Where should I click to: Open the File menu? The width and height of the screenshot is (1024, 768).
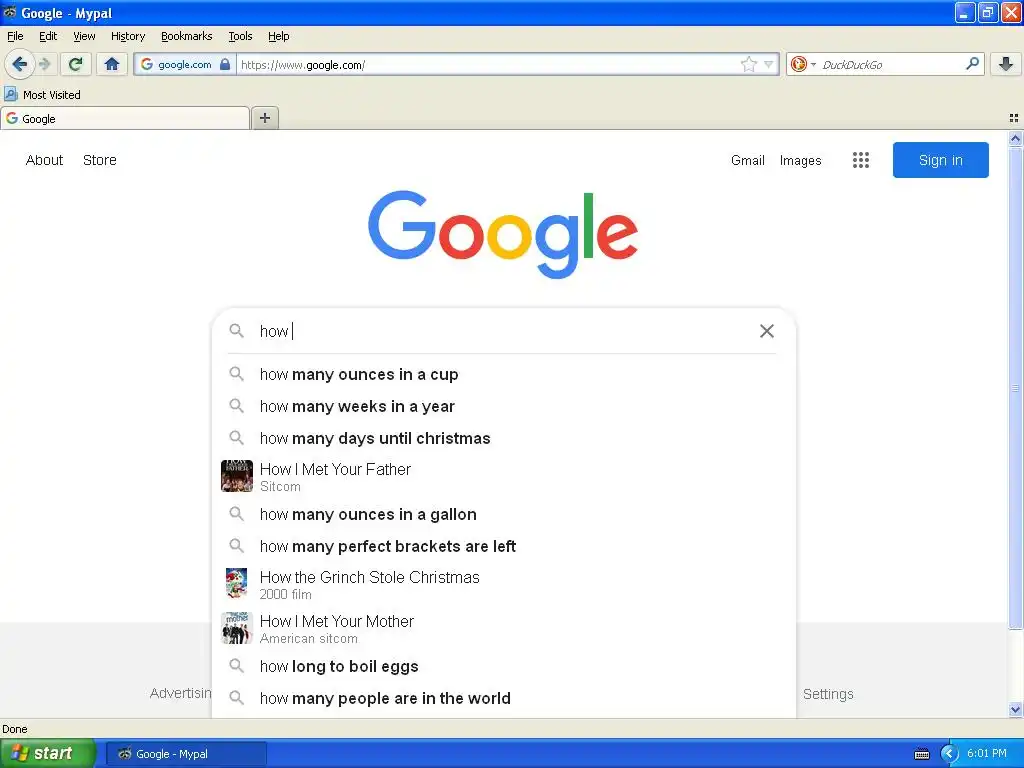15,36
